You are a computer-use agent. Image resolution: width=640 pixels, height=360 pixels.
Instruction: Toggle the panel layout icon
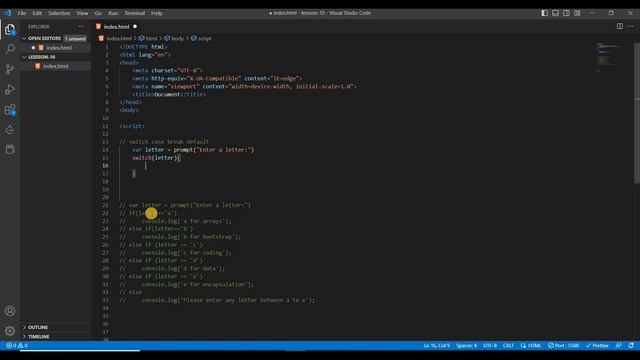(x=556, y=13)
